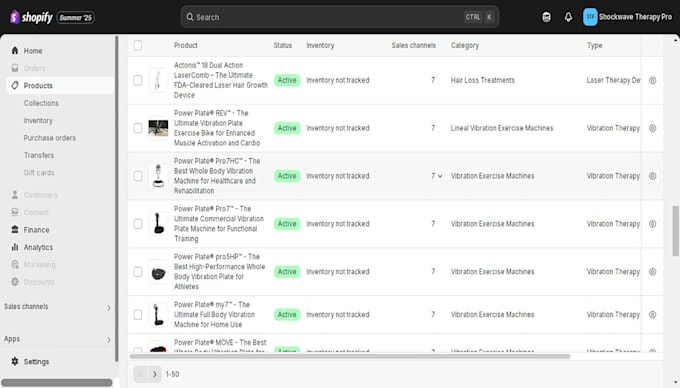The width and height of the screenshot is (680, 388).
Task: Go to next page arrow
Action: pos(154,374)
